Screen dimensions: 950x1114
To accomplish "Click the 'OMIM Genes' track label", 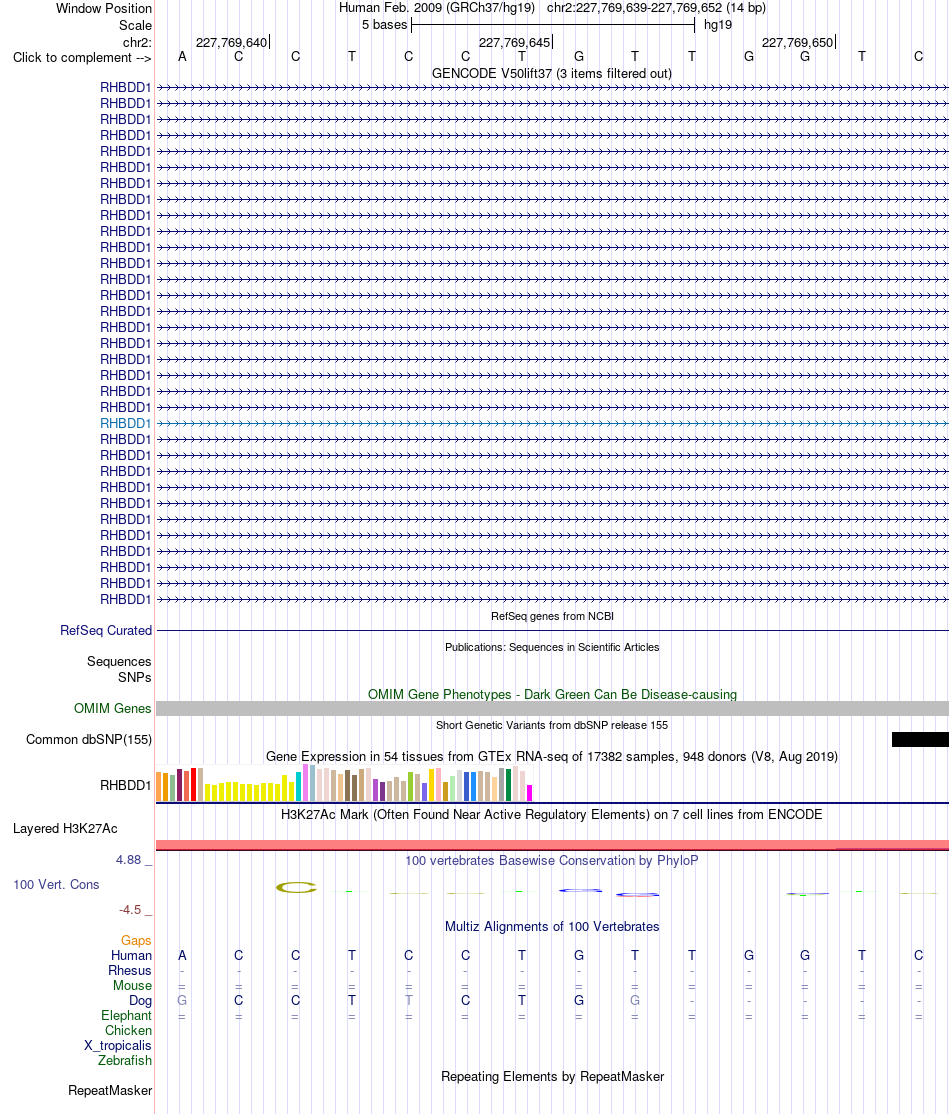I will point(112,708).
